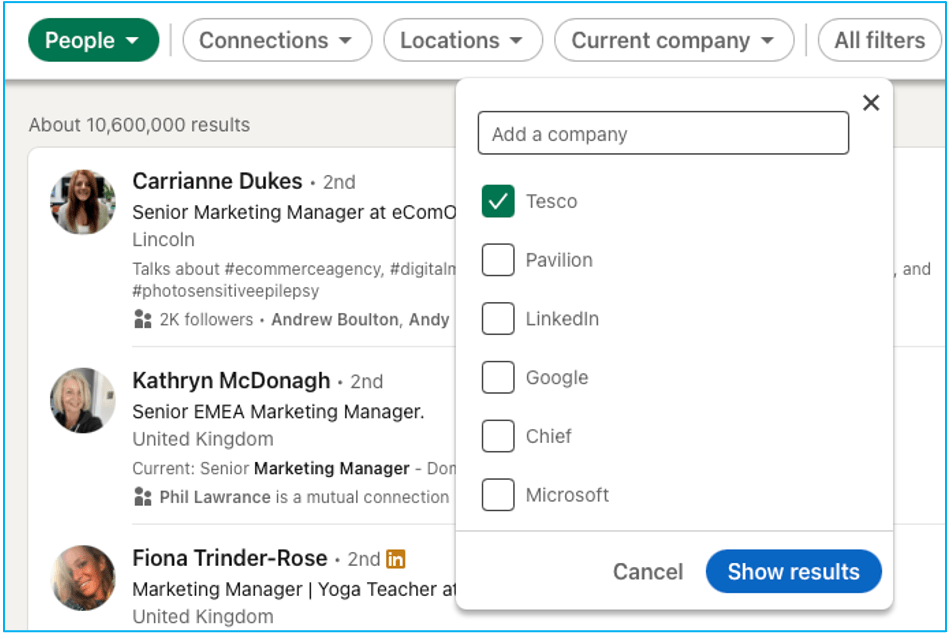This screenshot has height=633, width=949.
Task: Open Kathryn McDonagh's profile name link
Action: pyautogui.click(x=231, y=381)
